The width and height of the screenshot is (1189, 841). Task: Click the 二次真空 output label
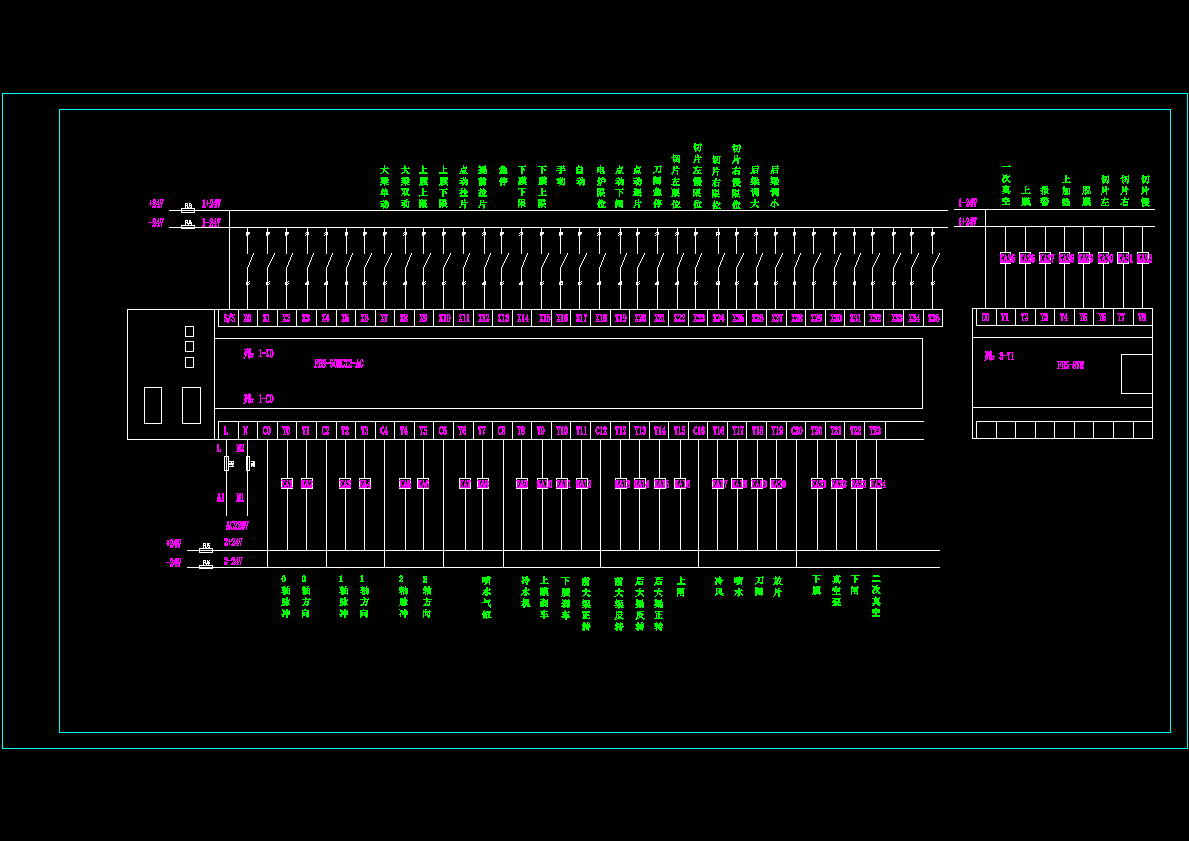pyautogui.click(x=876, y=596)
